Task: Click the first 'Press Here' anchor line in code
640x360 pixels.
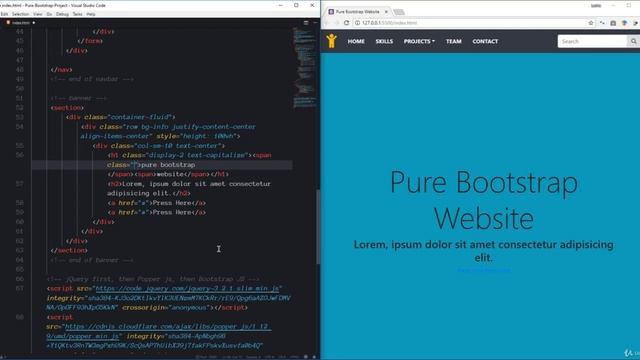Action: pyautogui.click(x=157, y=203)
